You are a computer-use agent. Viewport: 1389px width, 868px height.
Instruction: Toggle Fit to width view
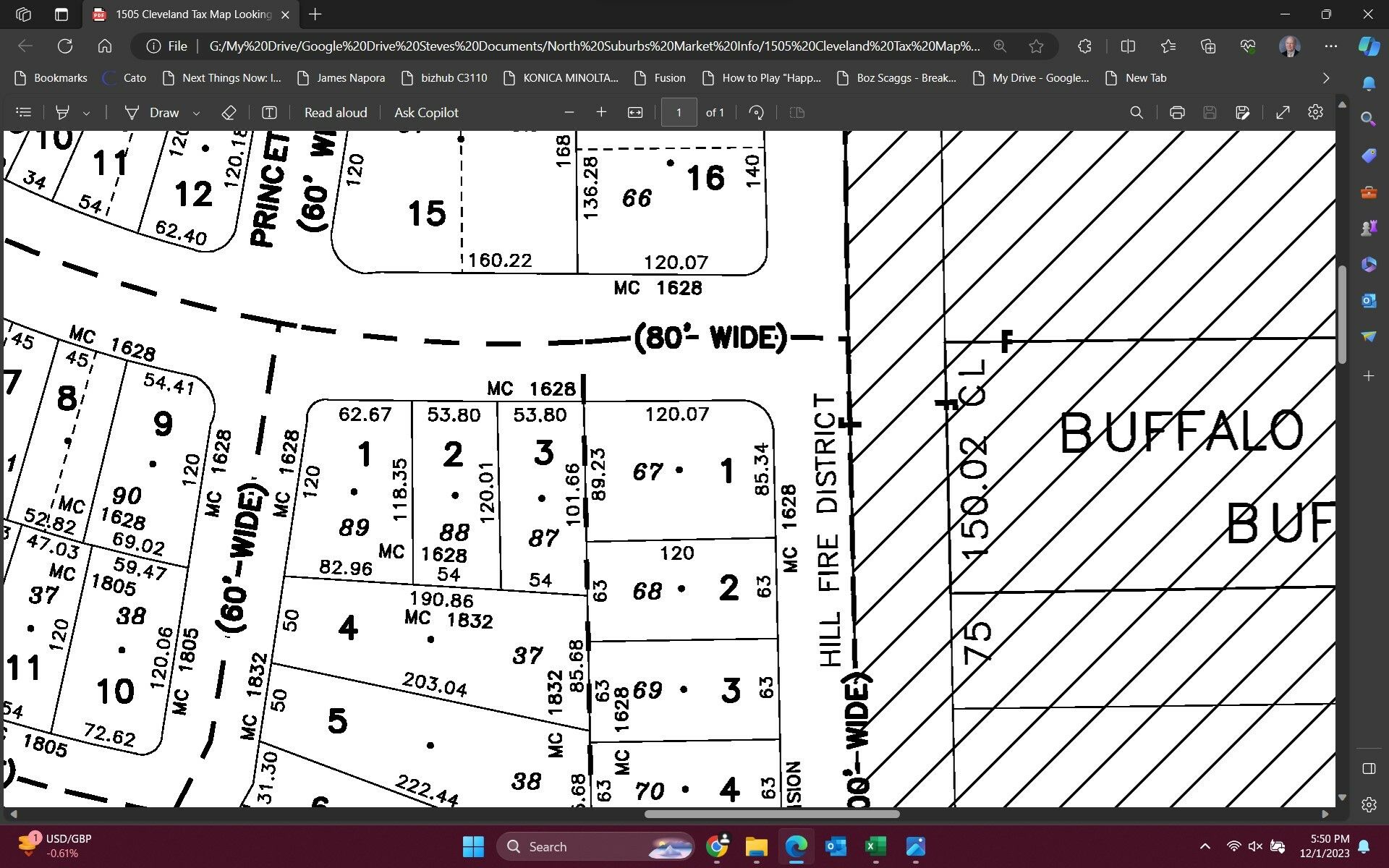click(x=635, y=112)
